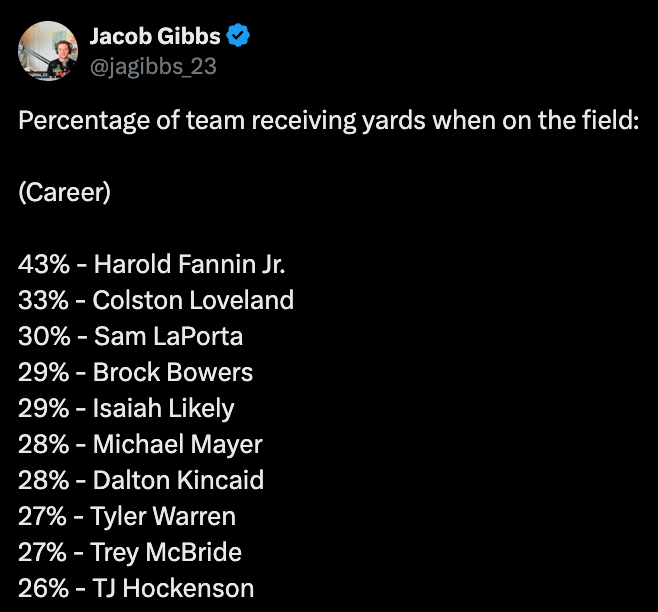The width and height of the screenshot is (658, 612).
Task: Select the 29% Brock Bowers line
Action: pyautogui.click(x=136, y=373)
